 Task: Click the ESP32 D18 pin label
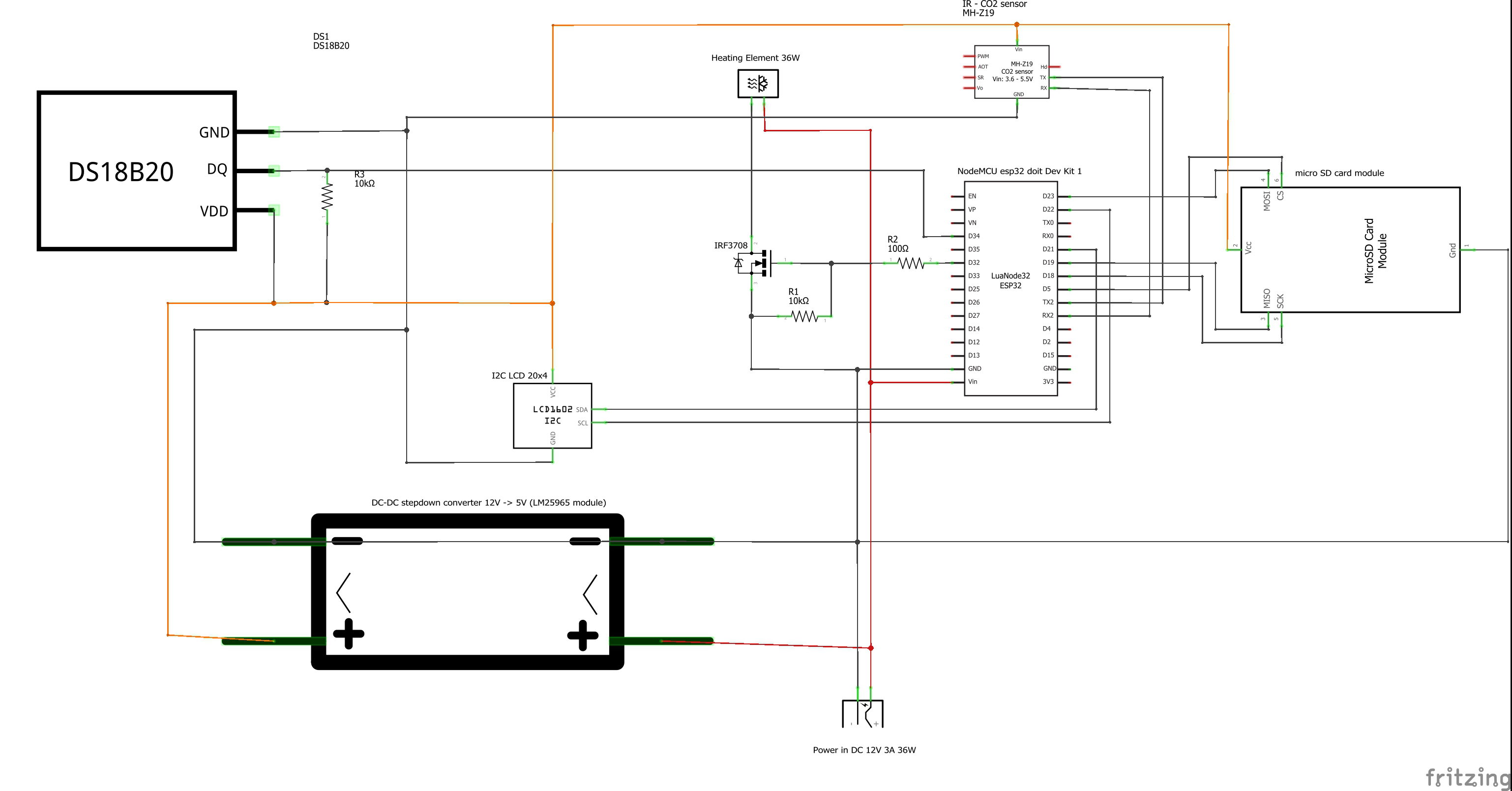pos(1048,276)
